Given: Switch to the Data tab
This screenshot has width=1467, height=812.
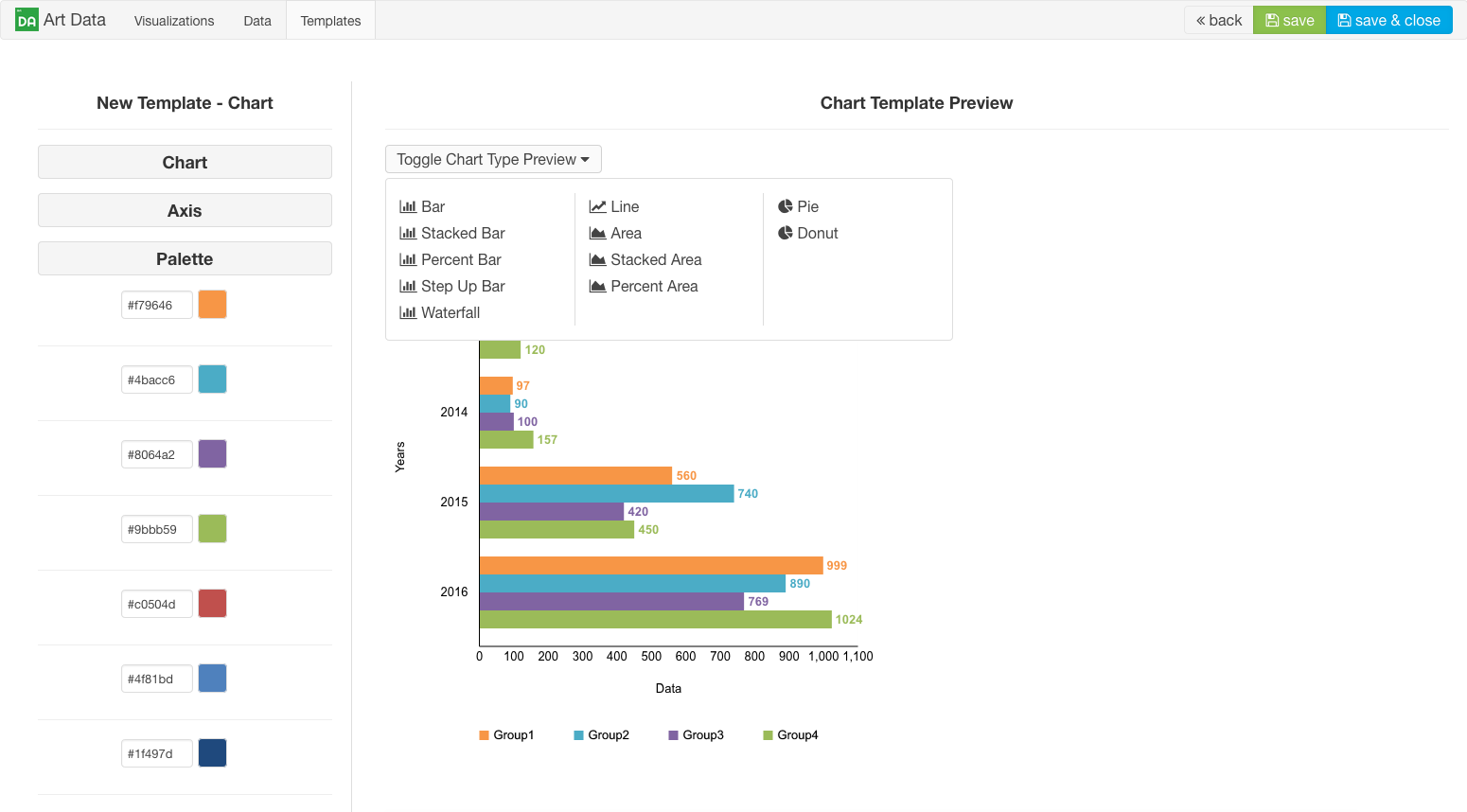Looking at the screenshot, I should tap(257, 21).
